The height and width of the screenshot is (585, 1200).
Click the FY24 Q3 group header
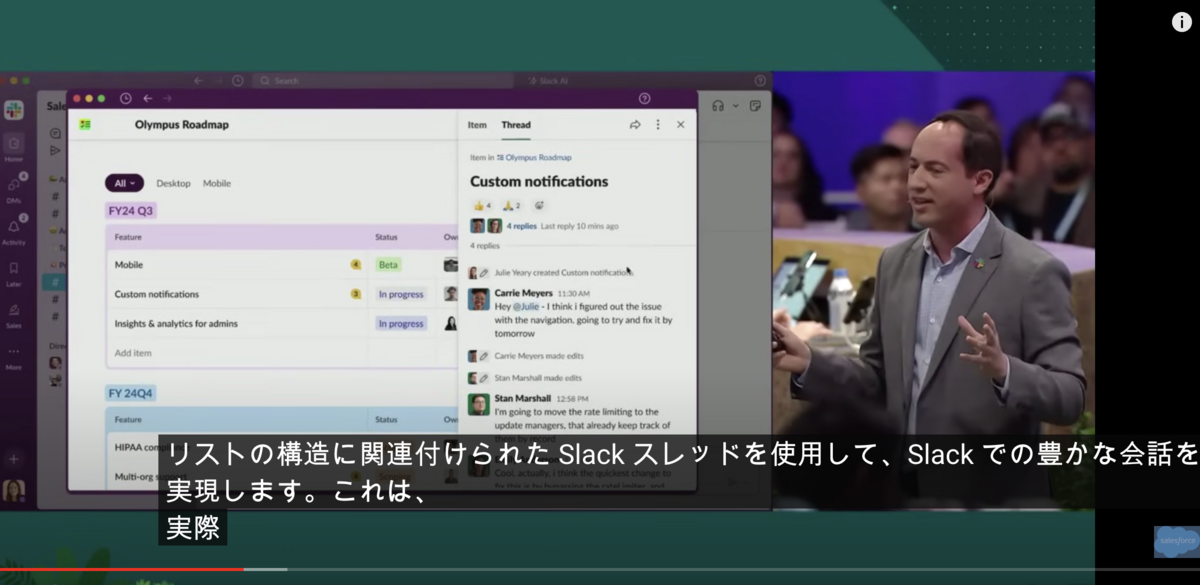tap(132, 211)
